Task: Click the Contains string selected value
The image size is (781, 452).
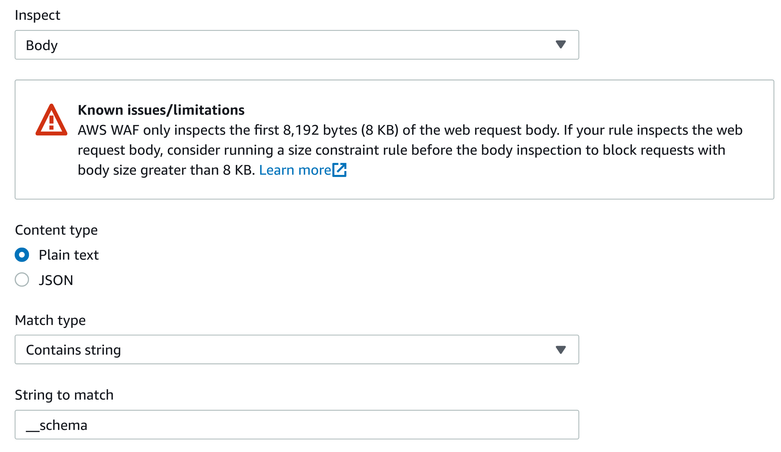Action: tap(73, 350)
